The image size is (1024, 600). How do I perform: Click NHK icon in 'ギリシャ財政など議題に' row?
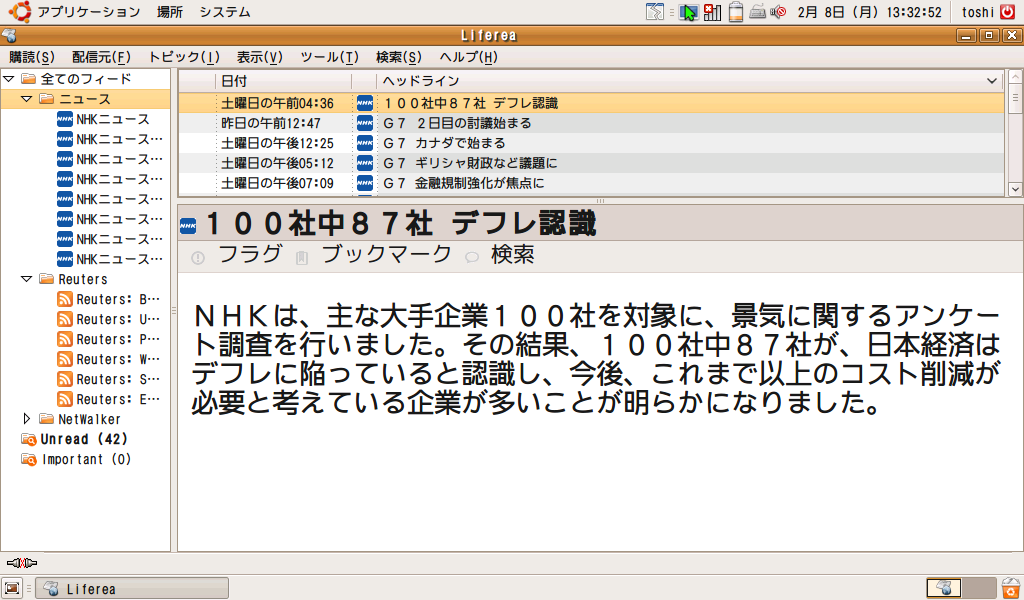(365, 163)
